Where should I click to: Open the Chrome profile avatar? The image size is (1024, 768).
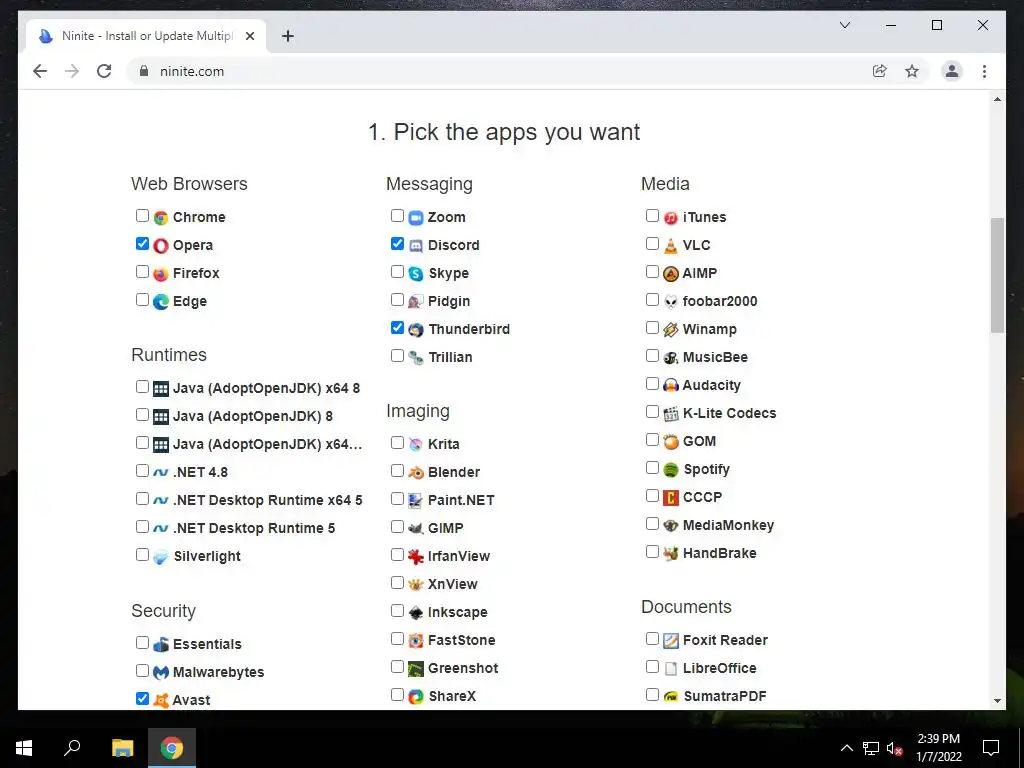952,71
